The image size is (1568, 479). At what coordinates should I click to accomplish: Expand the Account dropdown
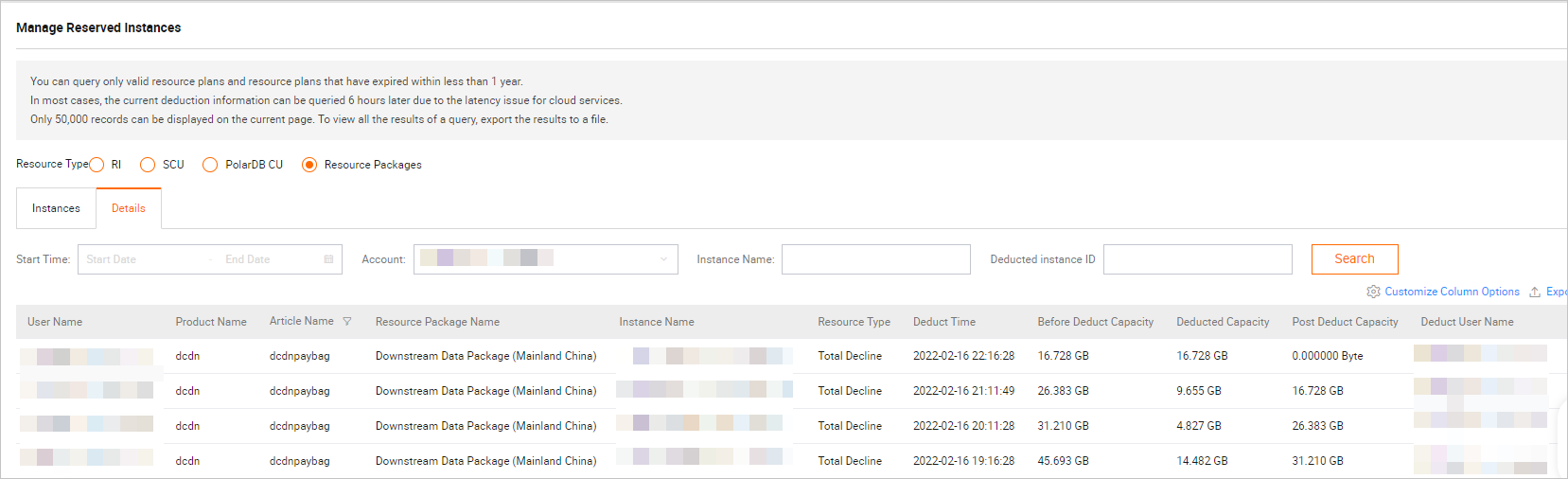(x=546, y=259)
